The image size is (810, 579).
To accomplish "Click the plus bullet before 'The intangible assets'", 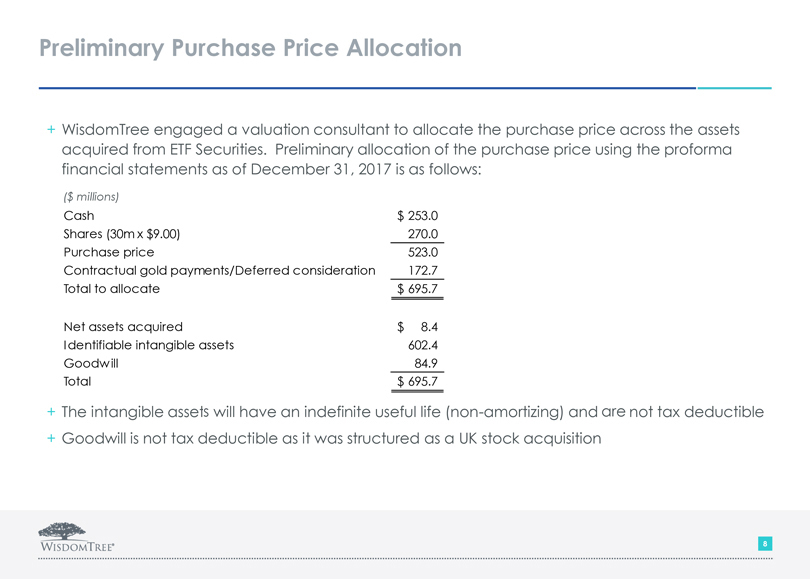I will (51, 412).
